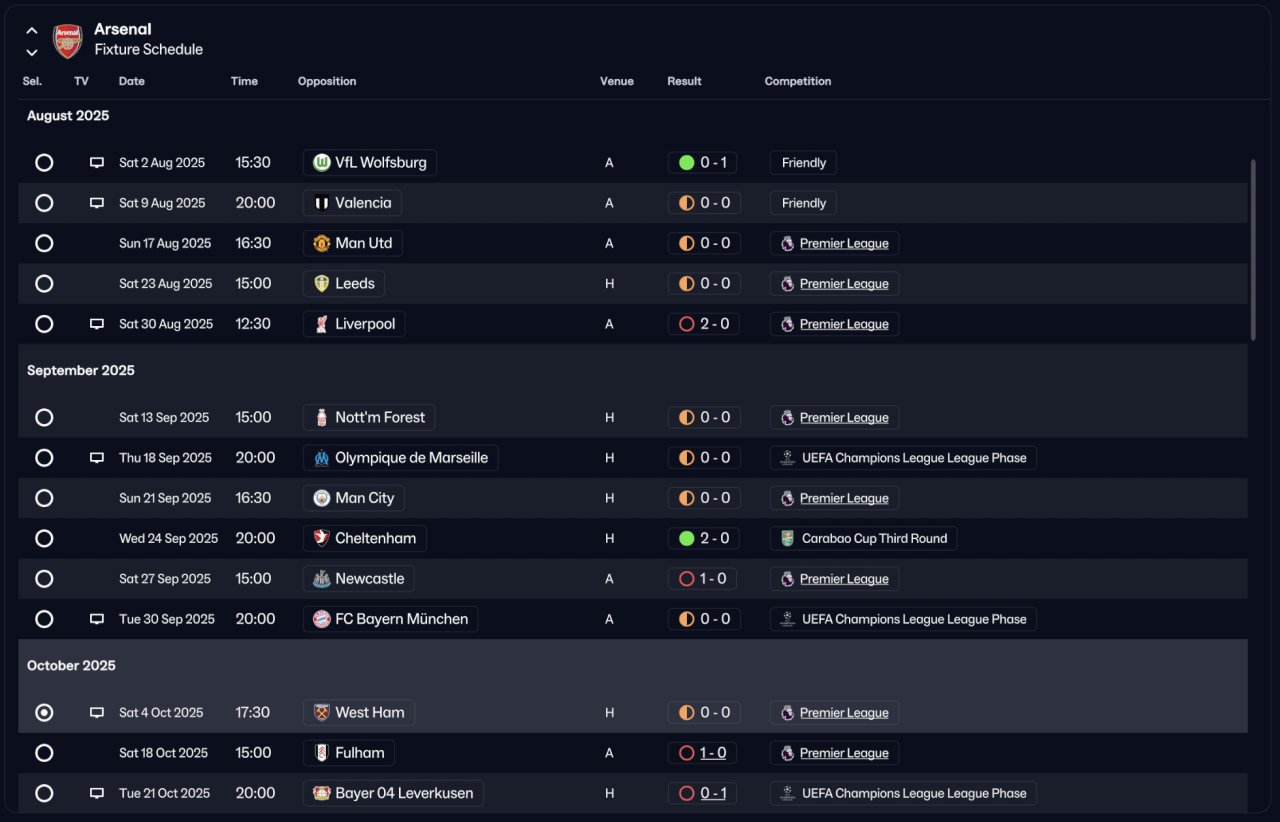Click Carabao Cup competition logo icon
The height and width of the screenshot is (822, 1280).
coord(787,538)
